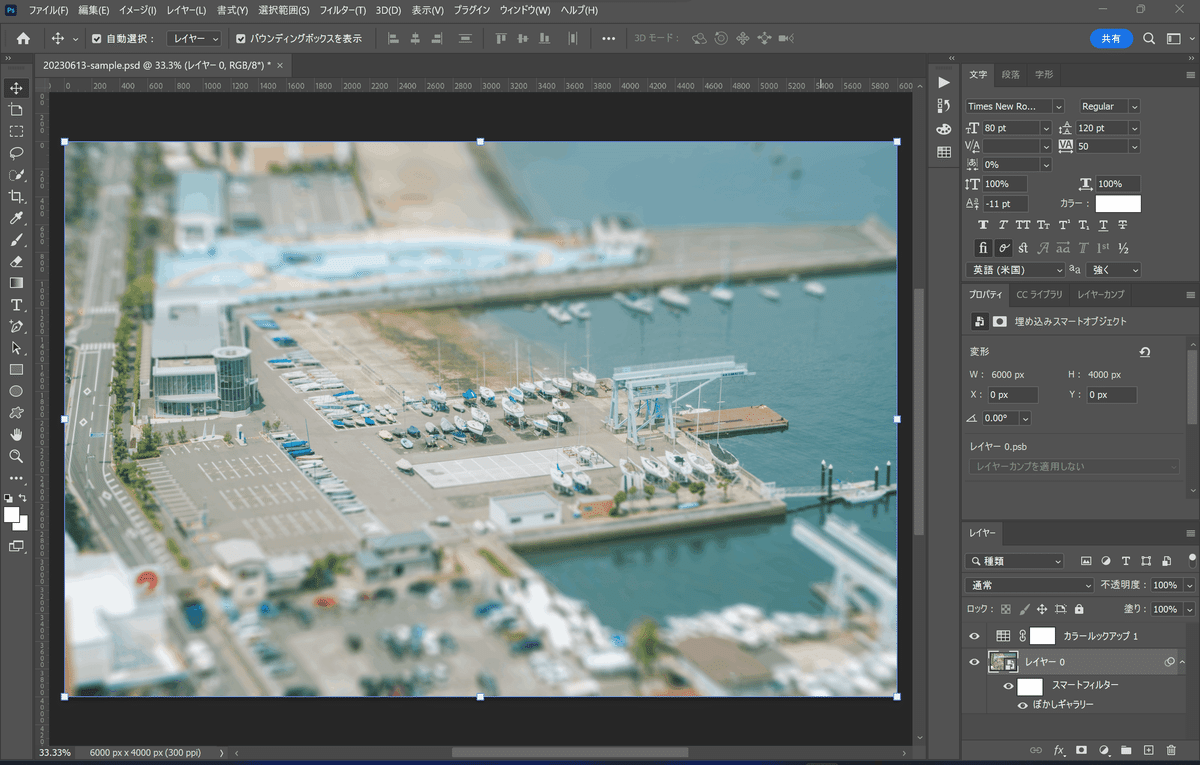This screenshot has width=1200, height=765.
Task: Select the Eyedropper tool
Action: (16, 218)
